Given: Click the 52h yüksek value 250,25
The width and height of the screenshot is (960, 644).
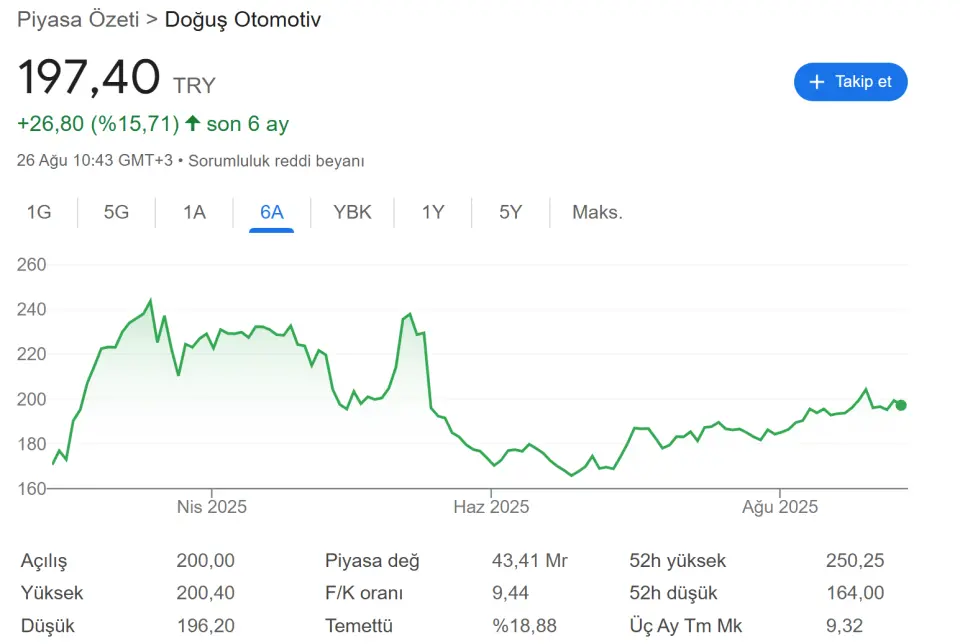Looking at the screenshot, I should 855,561.
